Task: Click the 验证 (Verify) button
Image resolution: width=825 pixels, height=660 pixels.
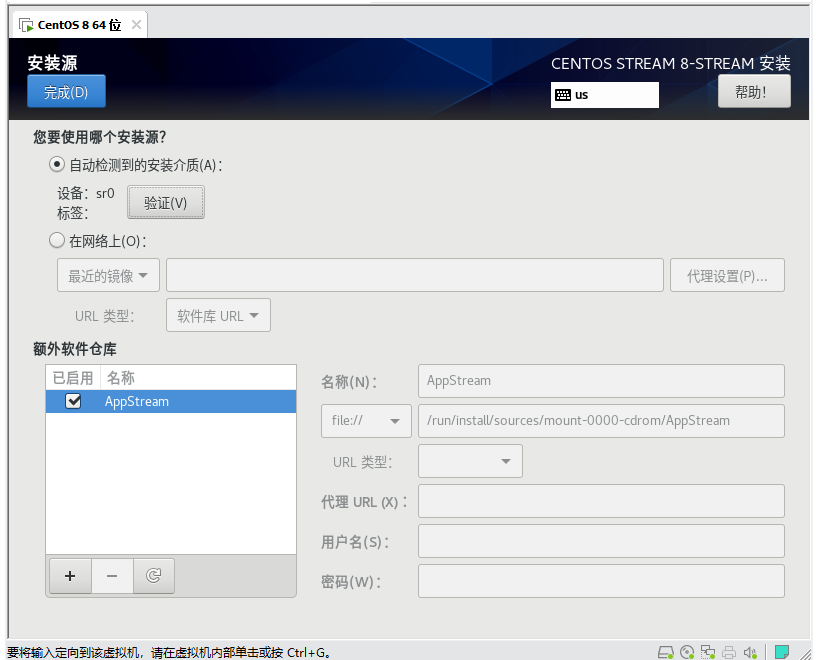Action: [166, 203]
